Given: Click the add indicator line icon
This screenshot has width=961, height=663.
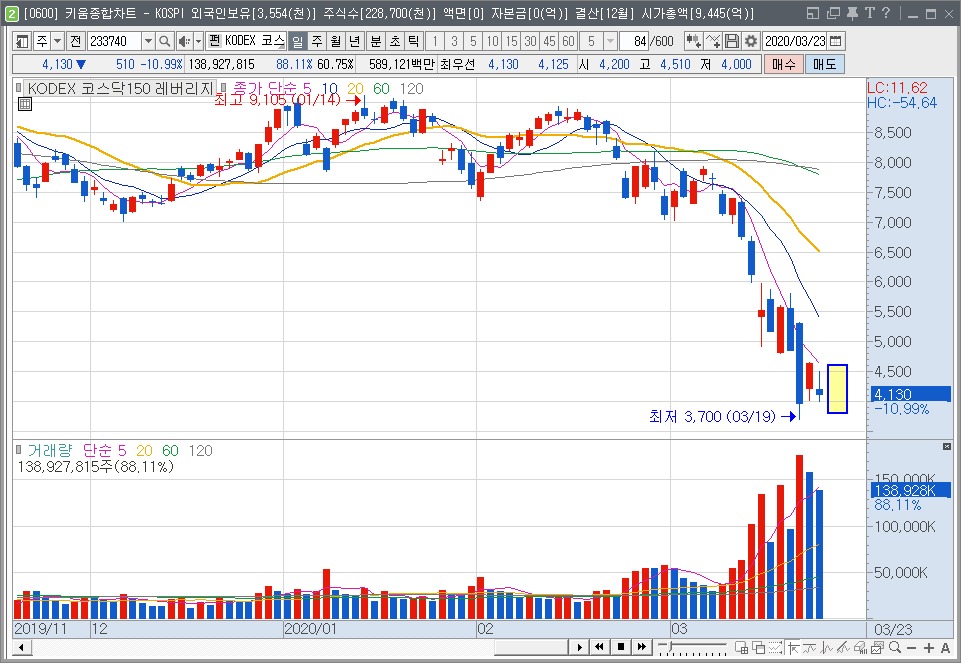Looking at the screenshot, I should 713,41.
